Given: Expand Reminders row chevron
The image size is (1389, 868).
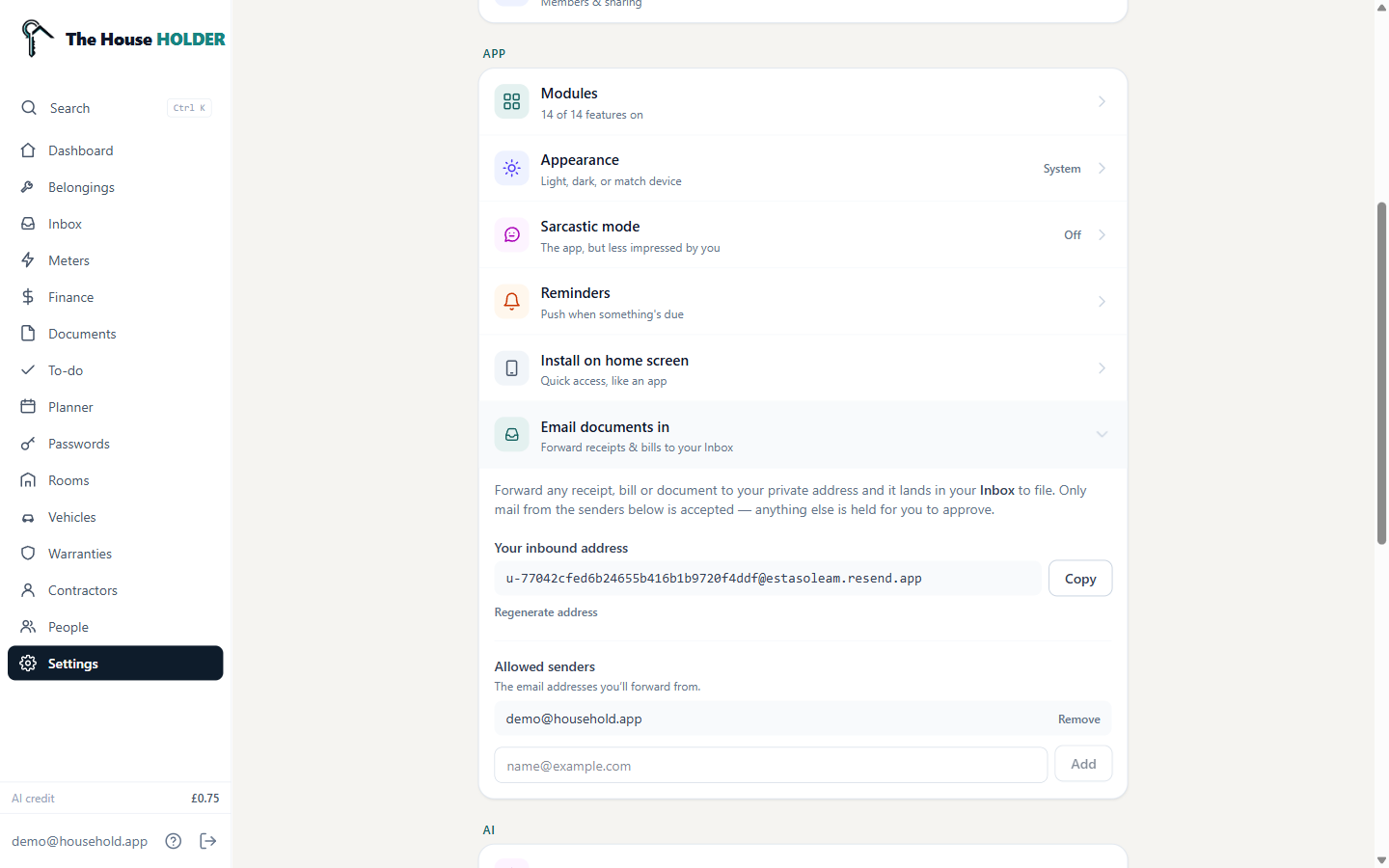Looking at the screenshot, I should pos(1102,301).
